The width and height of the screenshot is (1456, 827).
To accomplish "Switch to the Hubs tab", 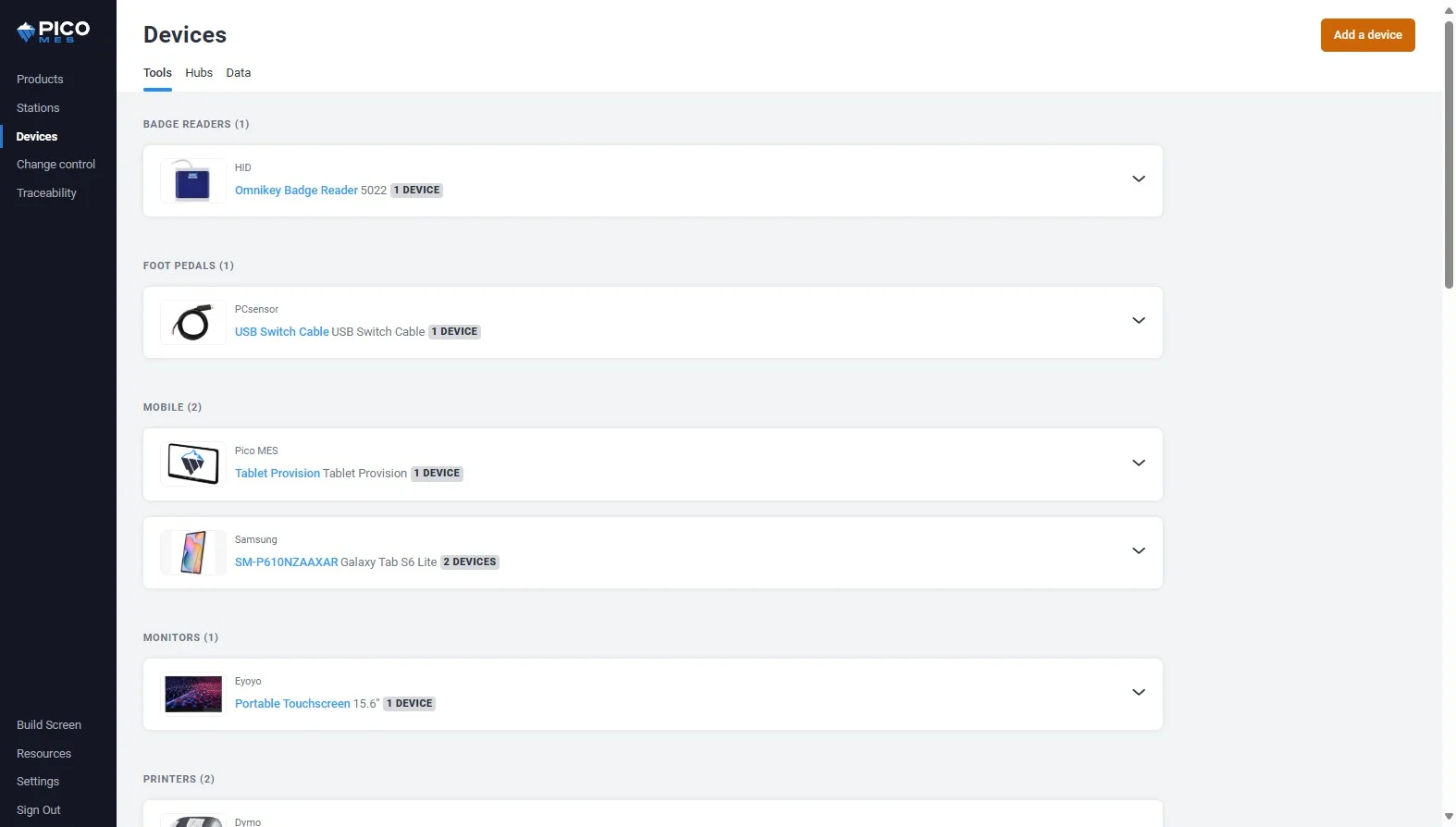I will (x=199, y=73).
